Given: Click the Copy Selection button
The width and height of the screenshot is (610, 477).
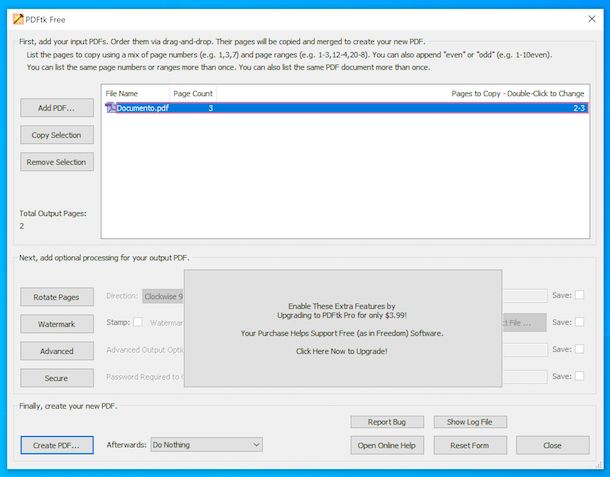Looking at the screenshot, I should [57, 135].
